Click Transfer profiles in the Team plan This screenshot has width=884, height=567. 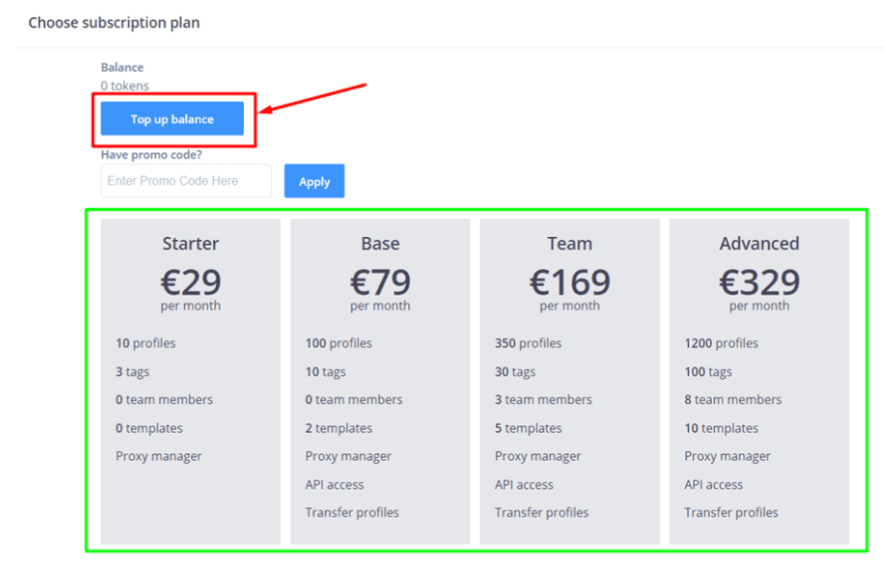(x=542, y=512)
